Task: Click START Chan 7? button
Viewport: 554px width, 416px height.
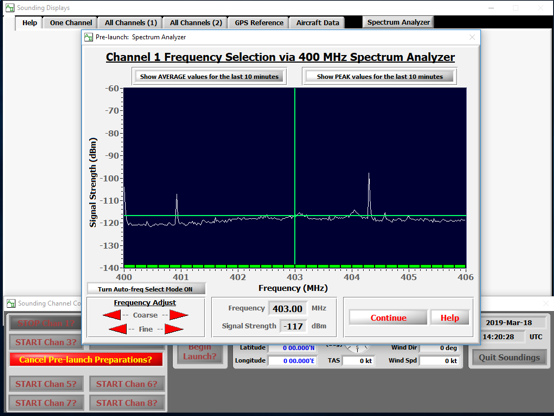Action: pyautogui.click(x=46, y=403)
